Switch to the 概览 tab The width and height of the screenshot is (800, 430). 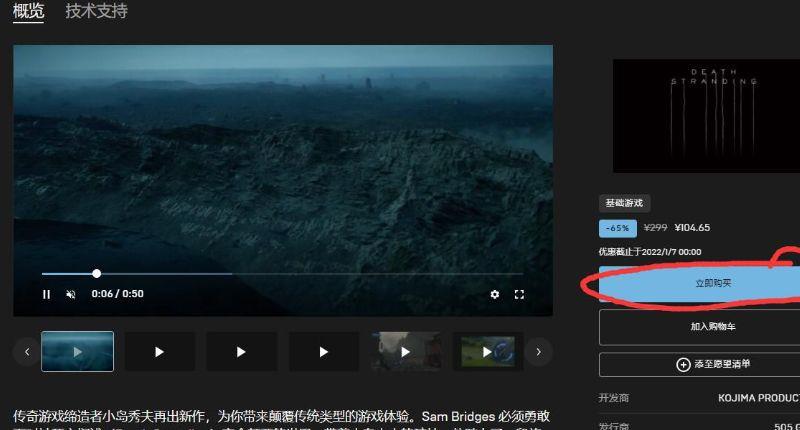[x=29, y=11]
